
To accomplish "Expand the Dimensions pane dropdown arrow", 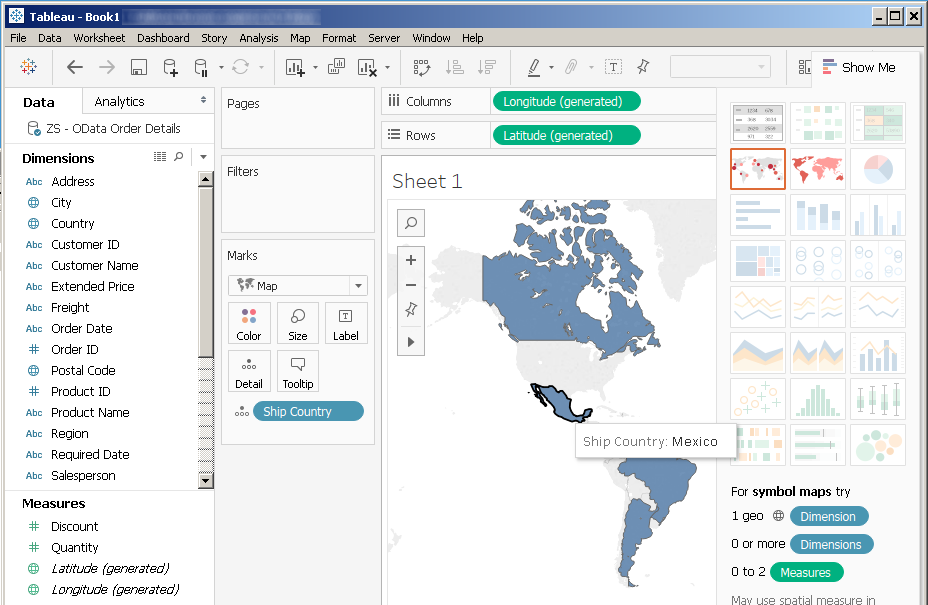I will click(x=203, y=157).
